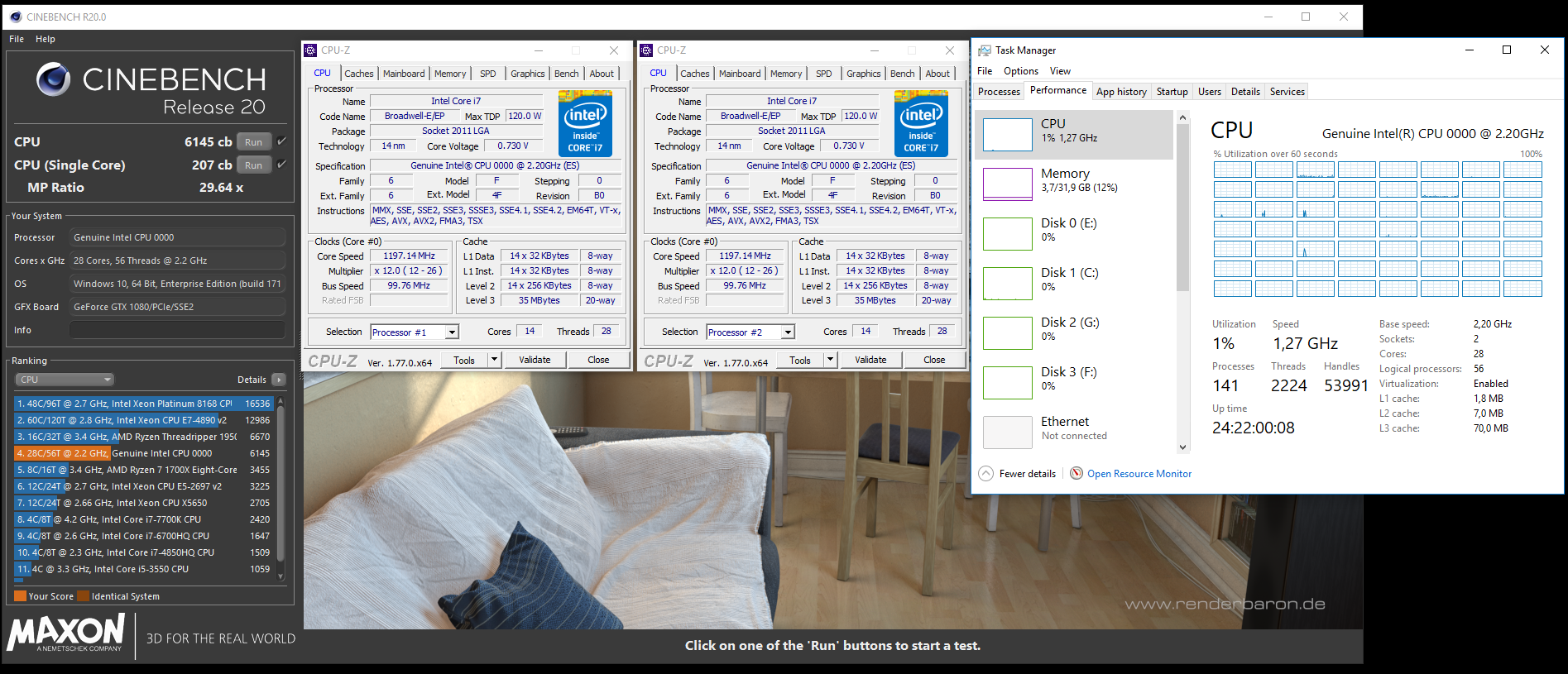The width and height of the screenshot is (1568, 674).
Task: Run the CPU multi-core test
Action: (x=254, y=141)
